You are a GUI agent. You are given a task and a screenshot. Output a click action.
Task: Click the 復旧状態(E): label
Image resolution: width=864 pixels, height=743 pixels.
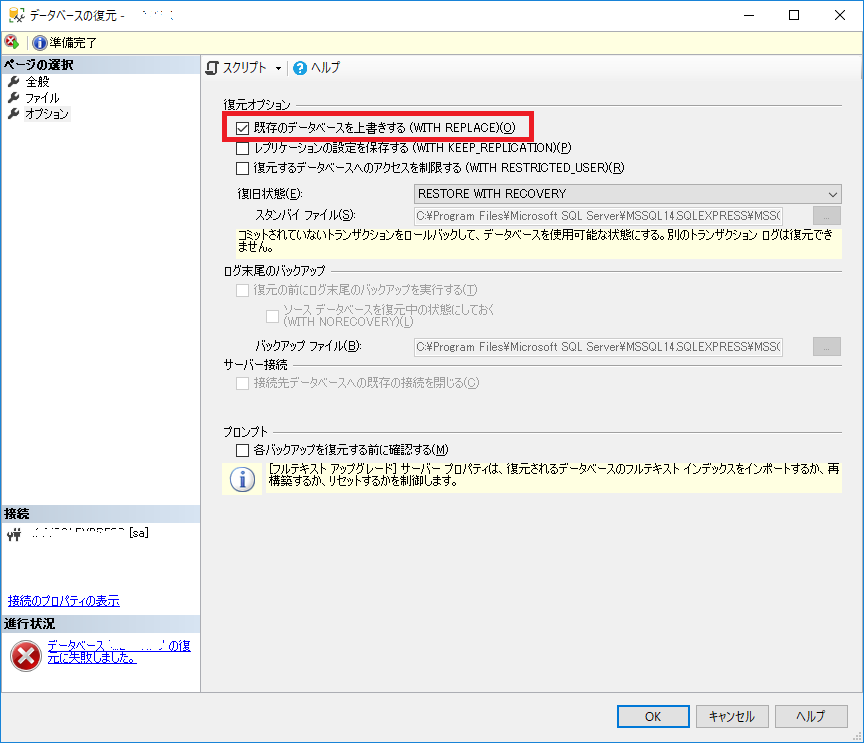(270, 193)
